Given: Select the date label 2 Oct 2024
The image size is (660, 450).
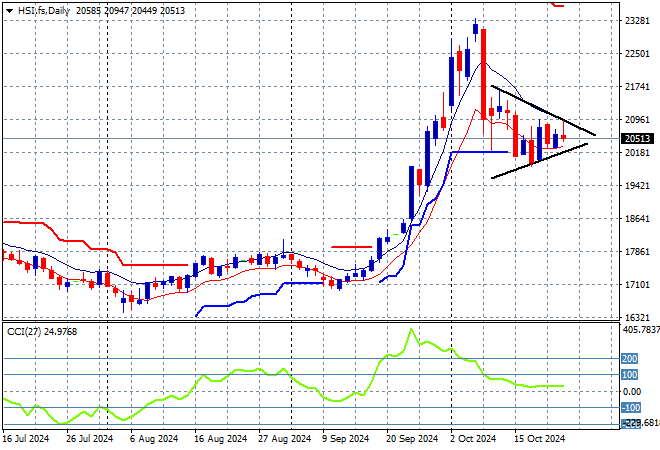Looking at the screenshot, I should [474, 439].
